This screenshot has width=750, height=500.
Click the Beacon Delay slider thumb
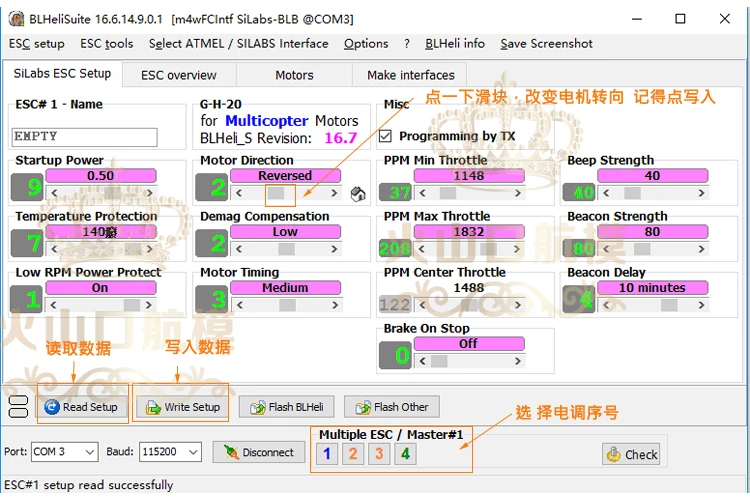coord(669,305)
